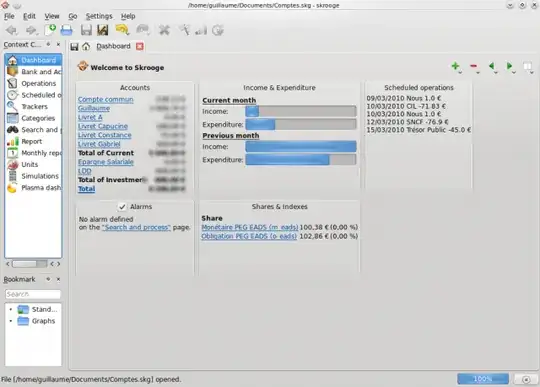Click the grey bar chart icon in toolbar
The height and width of the screenshot is (387, 540).
(x=201, y=30)
